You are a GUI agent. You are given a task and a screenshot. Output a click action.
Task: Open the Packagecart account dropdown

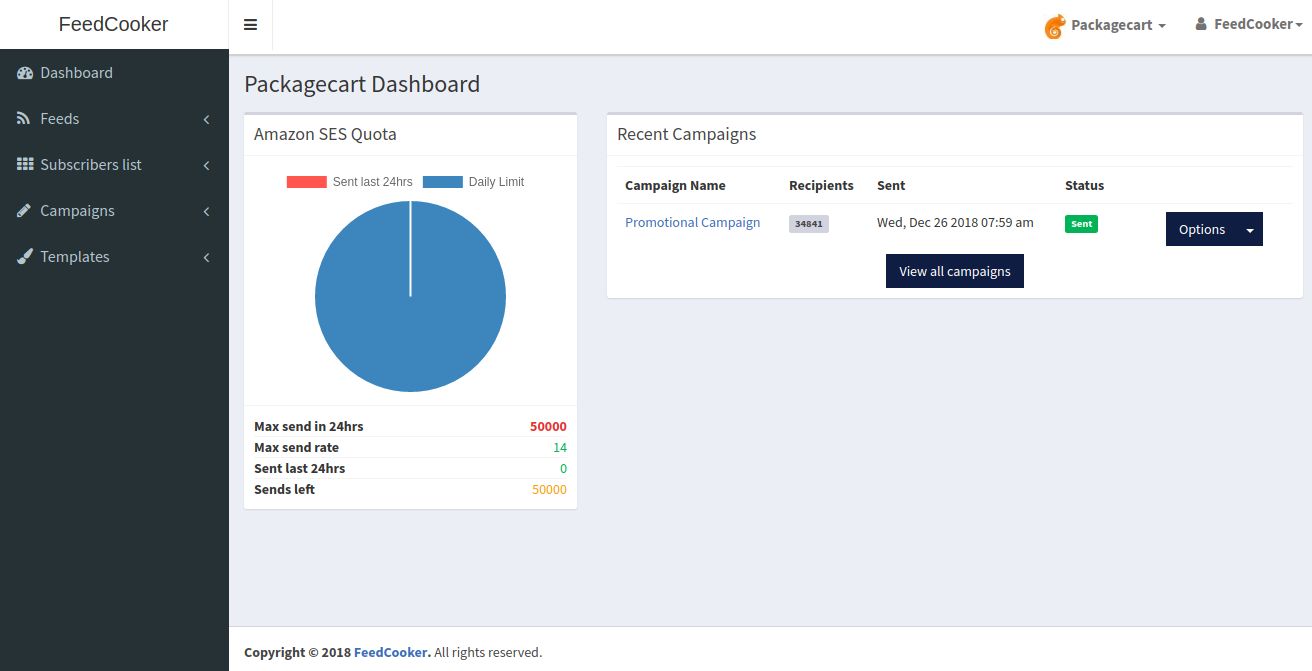coord(1117,25)
